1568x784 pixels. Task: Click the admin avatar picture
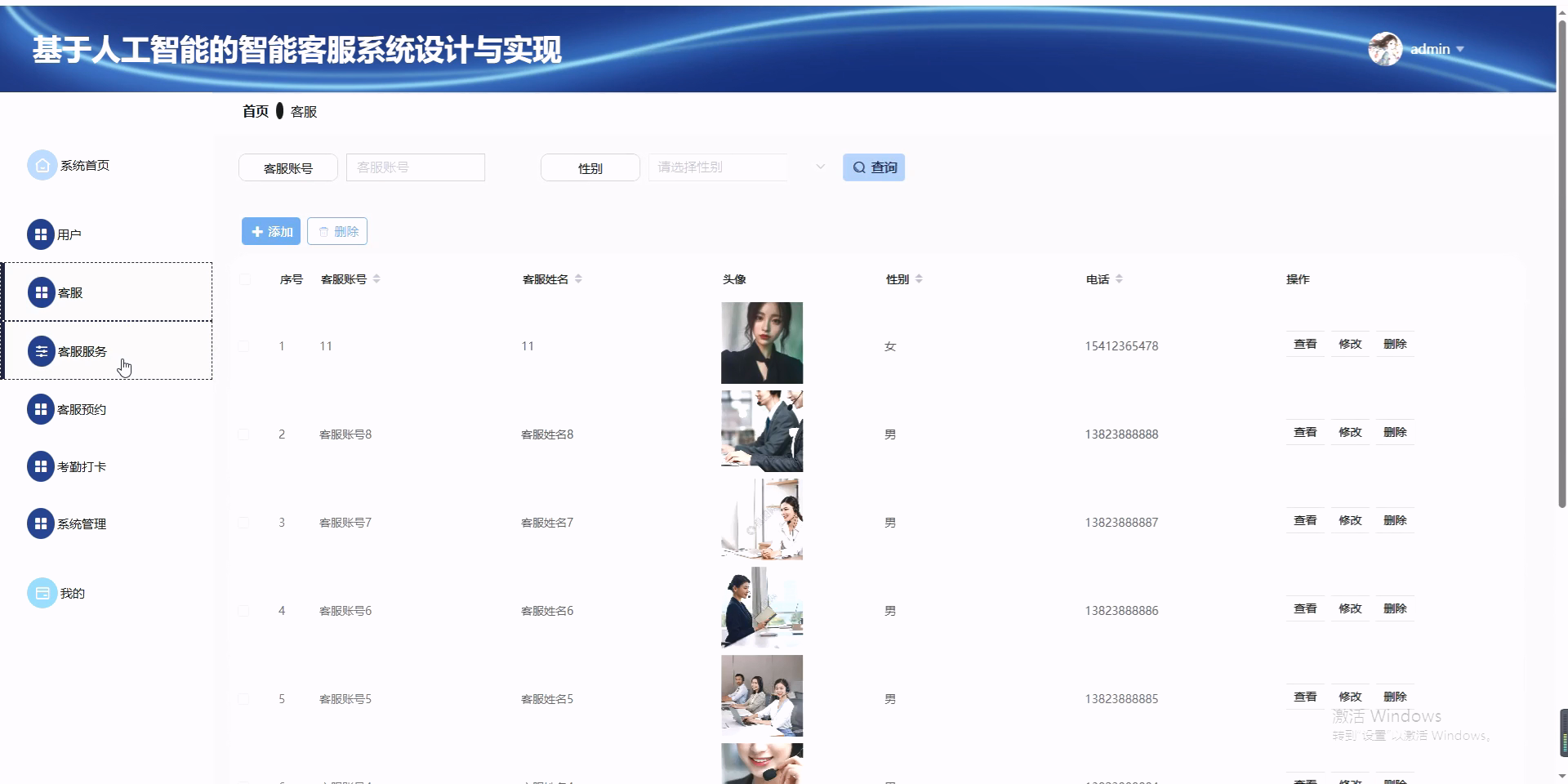click(1385, 49)
